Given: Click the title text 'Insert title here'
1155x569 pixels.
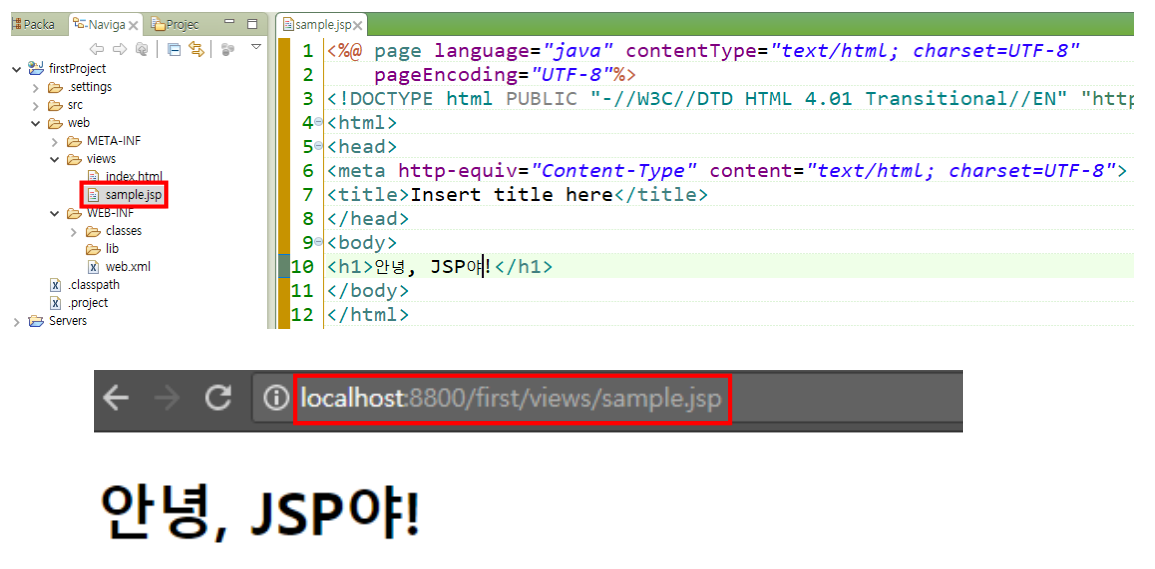Looking at the screenshot, I should pyautogui.click(x=511, y=195).
